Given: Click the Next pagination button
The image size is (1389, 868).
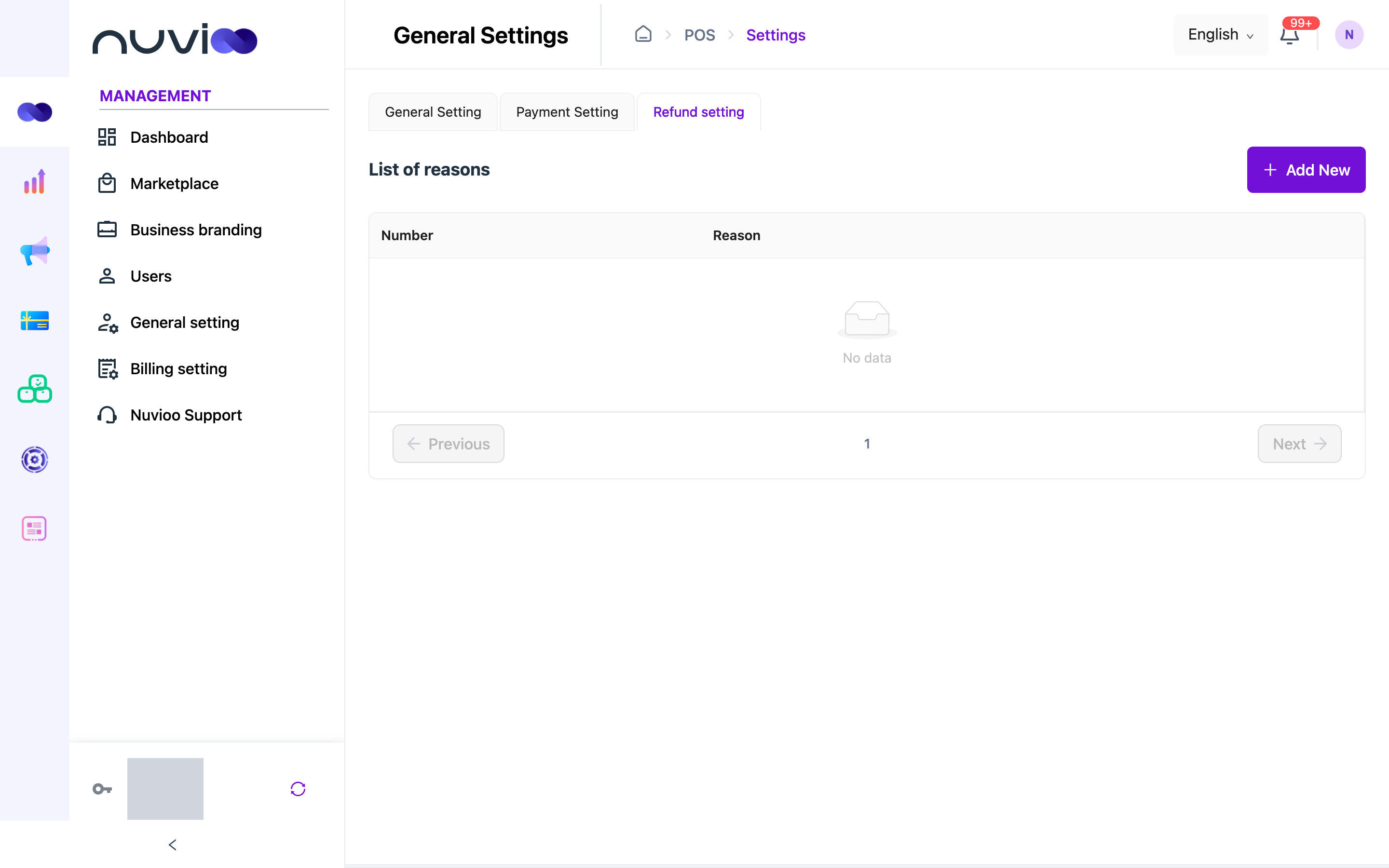Looking at the screenshot, I should 1299,444.
